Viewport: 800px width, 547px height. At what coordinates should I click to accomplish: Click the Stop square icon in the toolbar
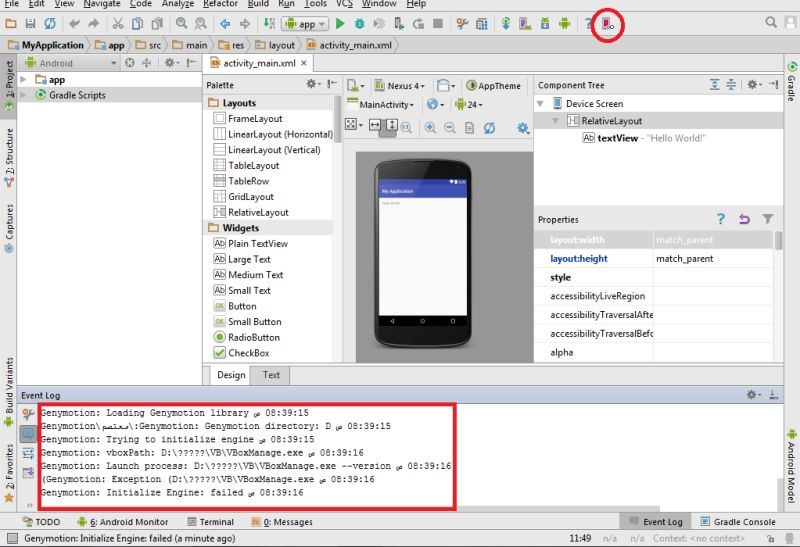point(438,24)
